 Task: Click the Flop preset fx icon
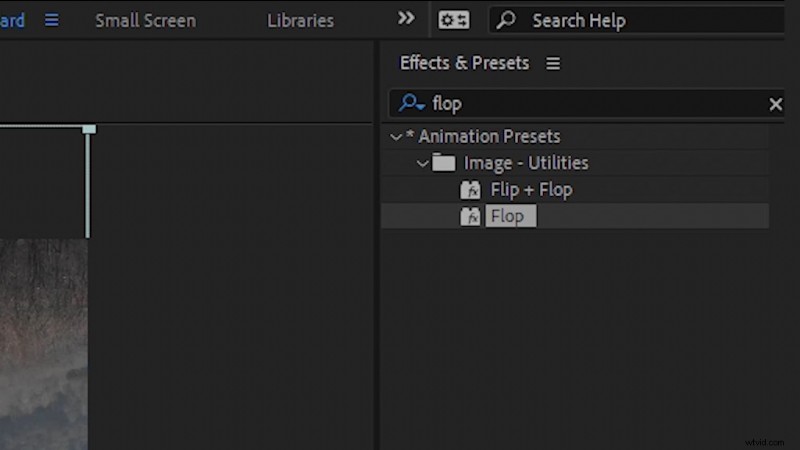tap(470, 216)
